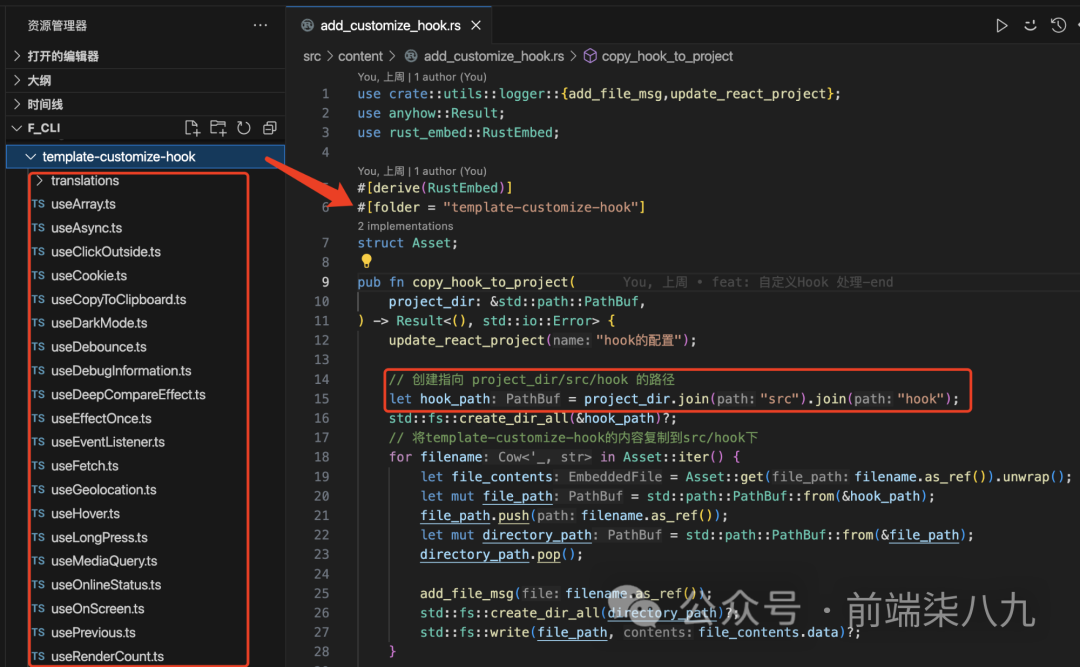Screen dimensions: 1080x667
Task: Expand the 时间线 timeline section
Action: (145, 104)
